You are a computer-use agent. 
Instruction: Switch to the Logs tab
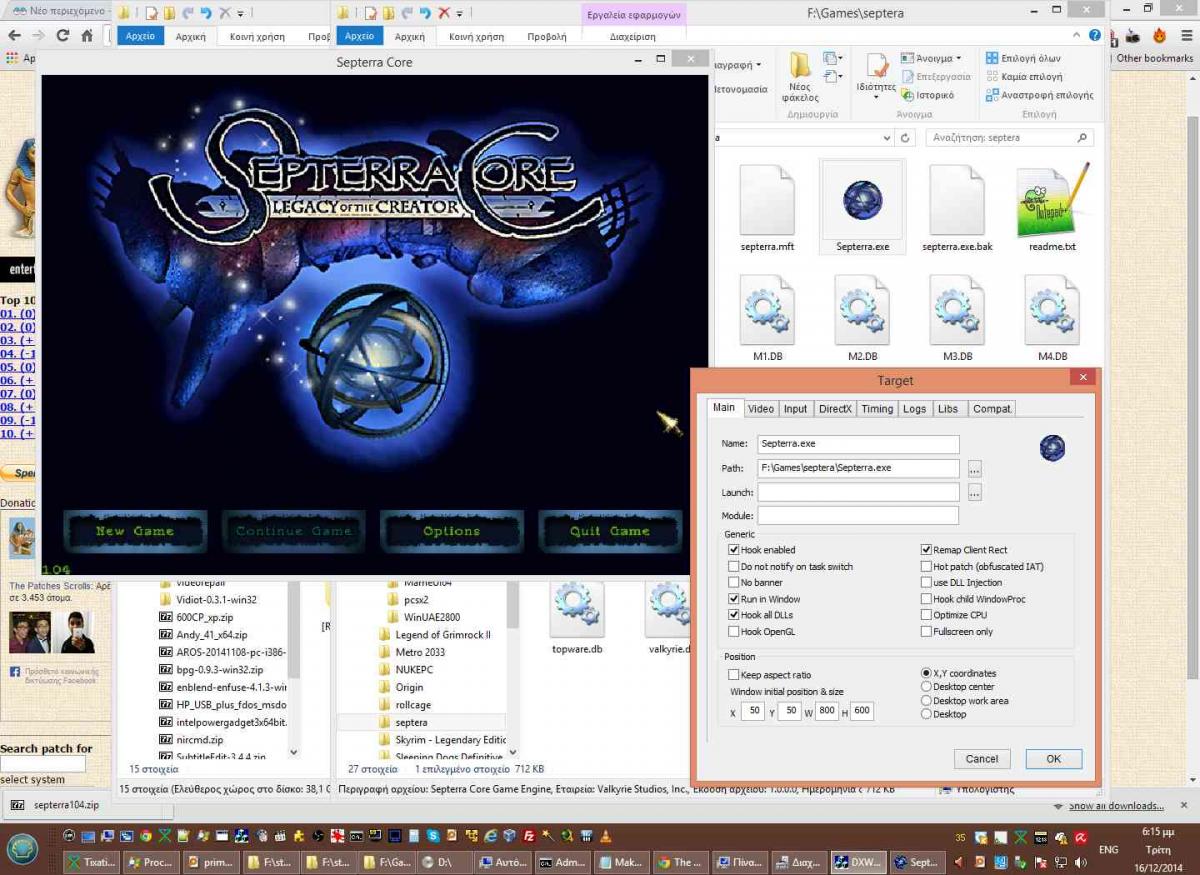pos(915,408)
